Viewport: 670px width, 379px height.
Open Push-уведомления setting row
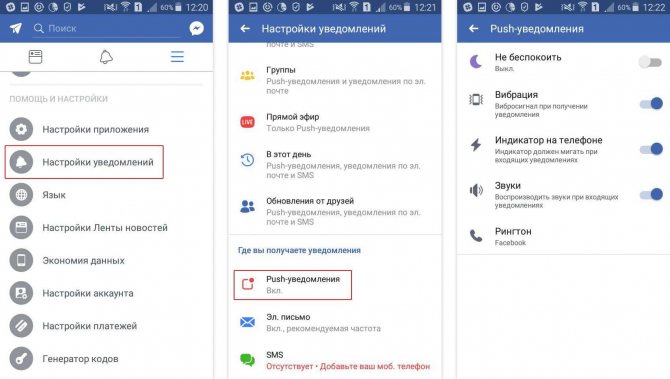click(x=293, y=285)
